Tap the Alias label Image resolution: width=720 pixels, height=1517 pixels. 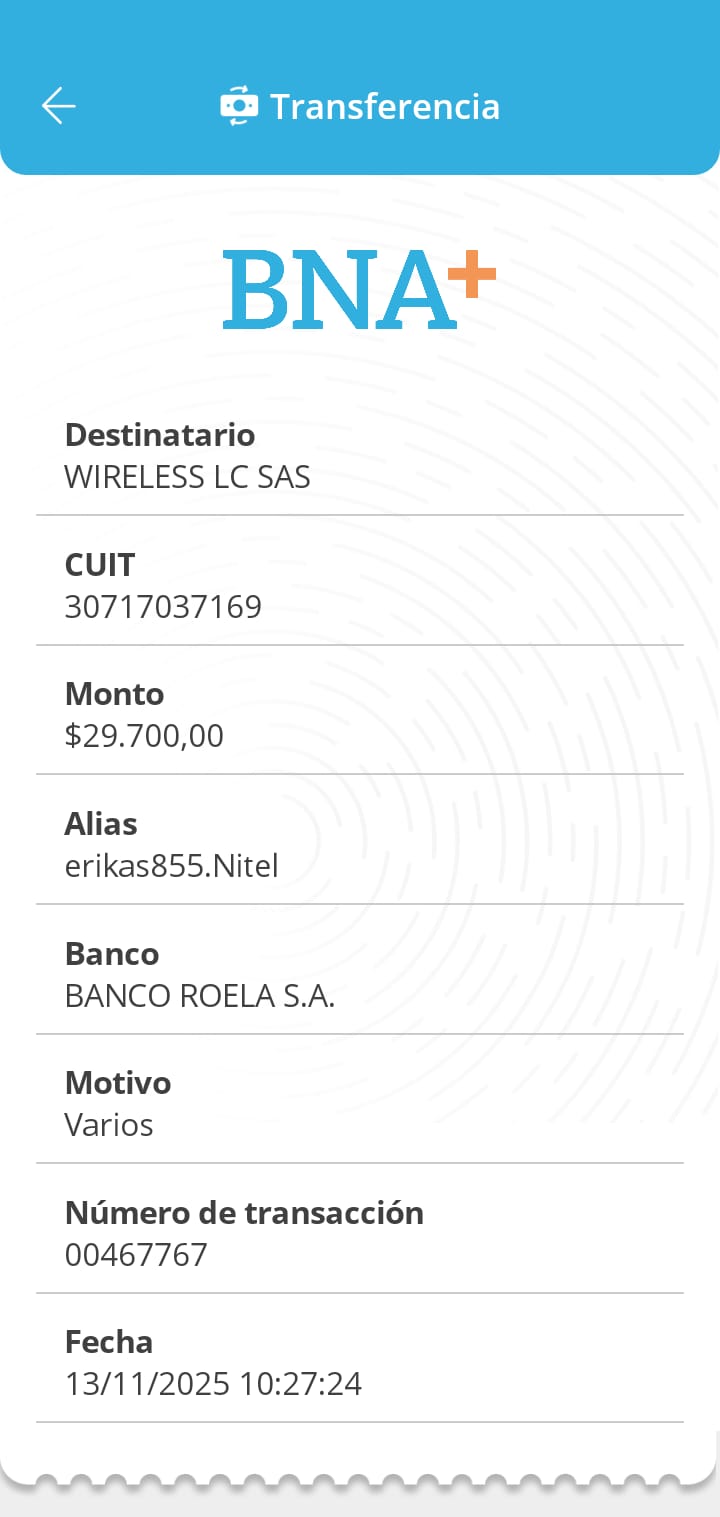[101, 824]
